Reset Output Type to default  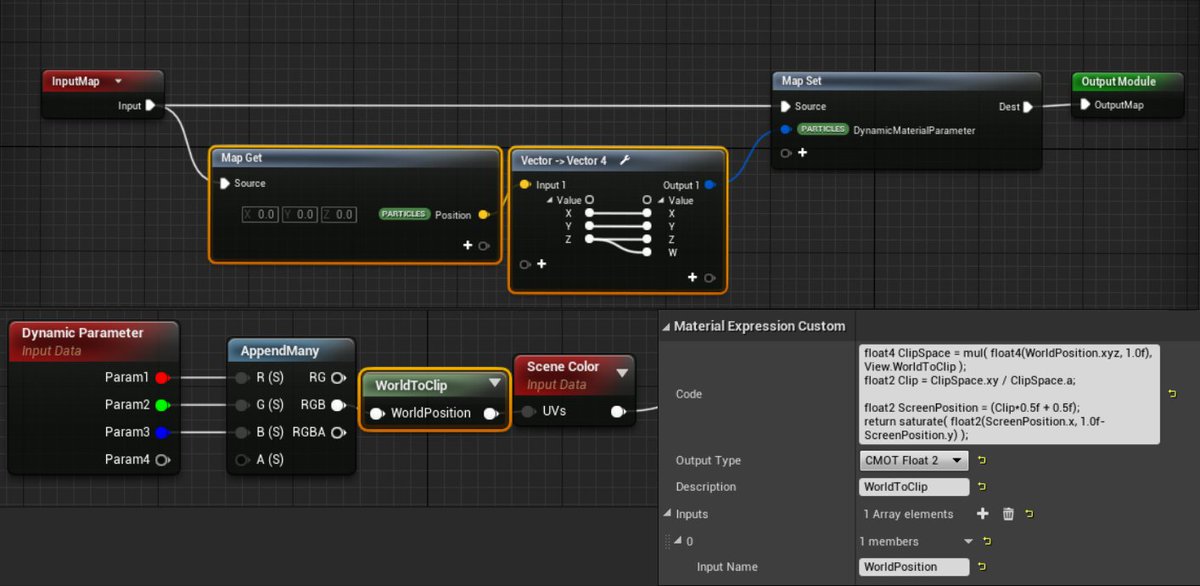[x=983, y=461]
